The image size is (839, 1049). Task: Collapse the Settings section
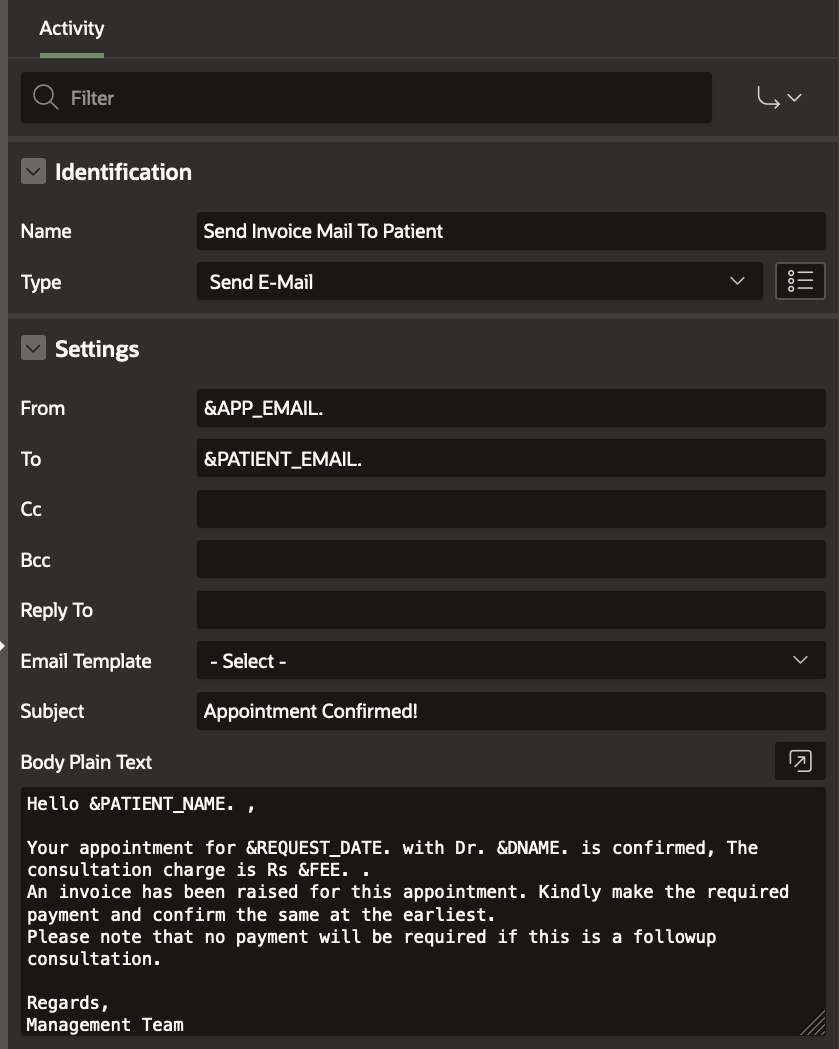click(33, 349)
